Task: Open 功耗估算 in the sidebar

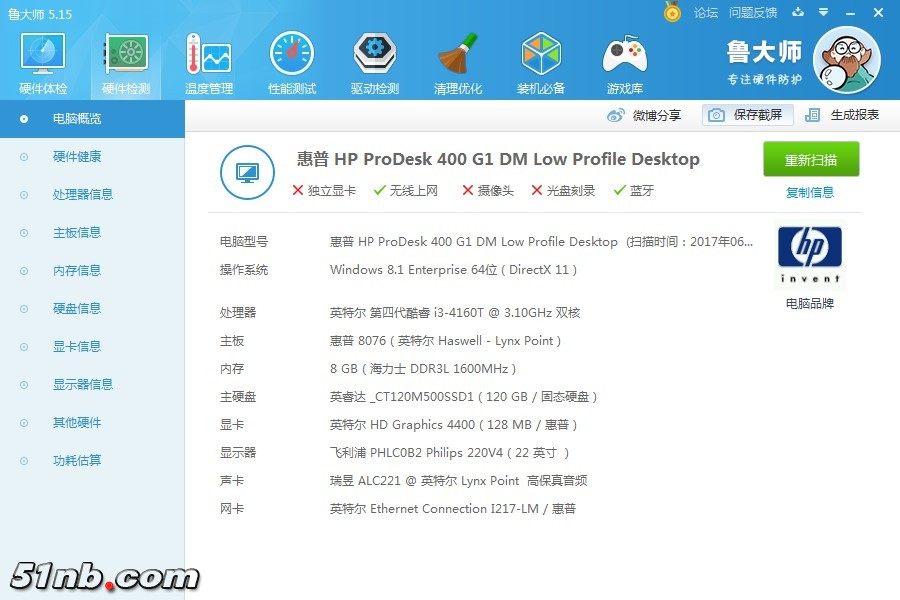Action: point(76,461)
